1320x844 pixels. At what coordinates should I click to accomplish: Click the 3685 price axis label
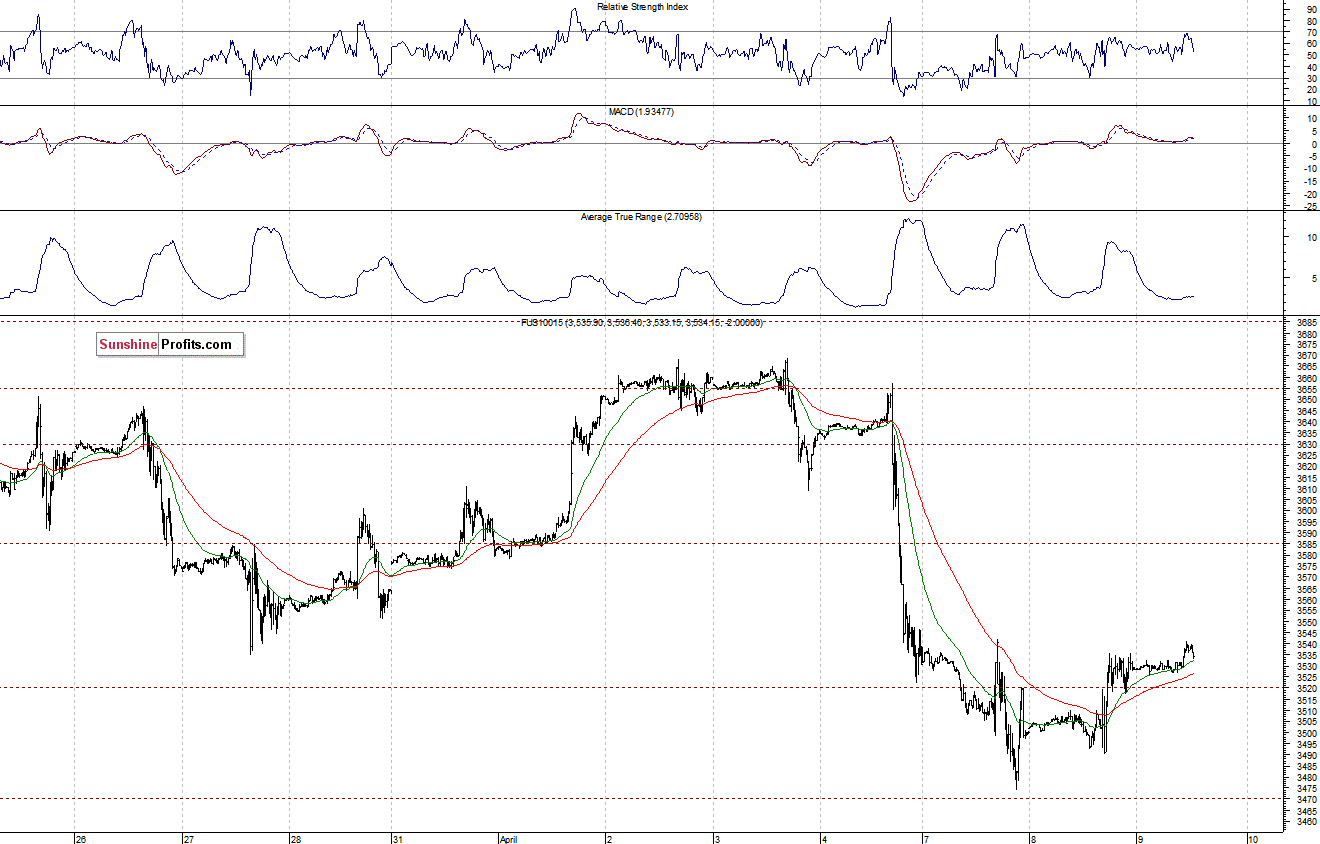coord(1305,322)
